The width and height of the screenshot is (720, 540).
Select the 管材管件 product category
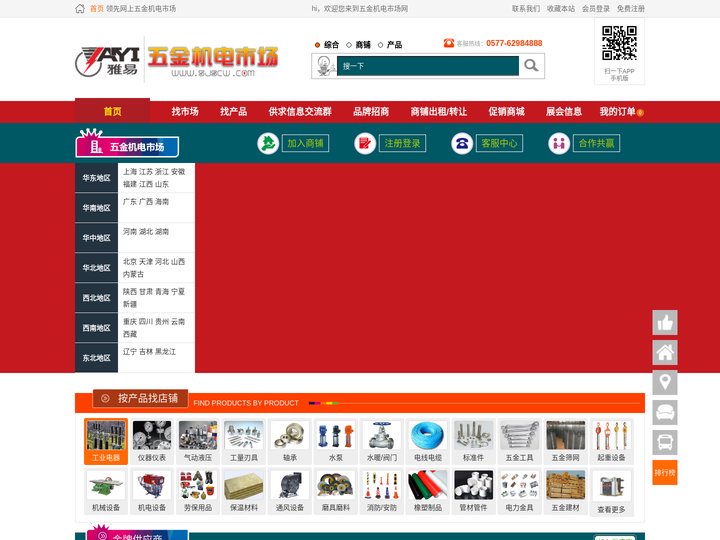tap(473, 491)
